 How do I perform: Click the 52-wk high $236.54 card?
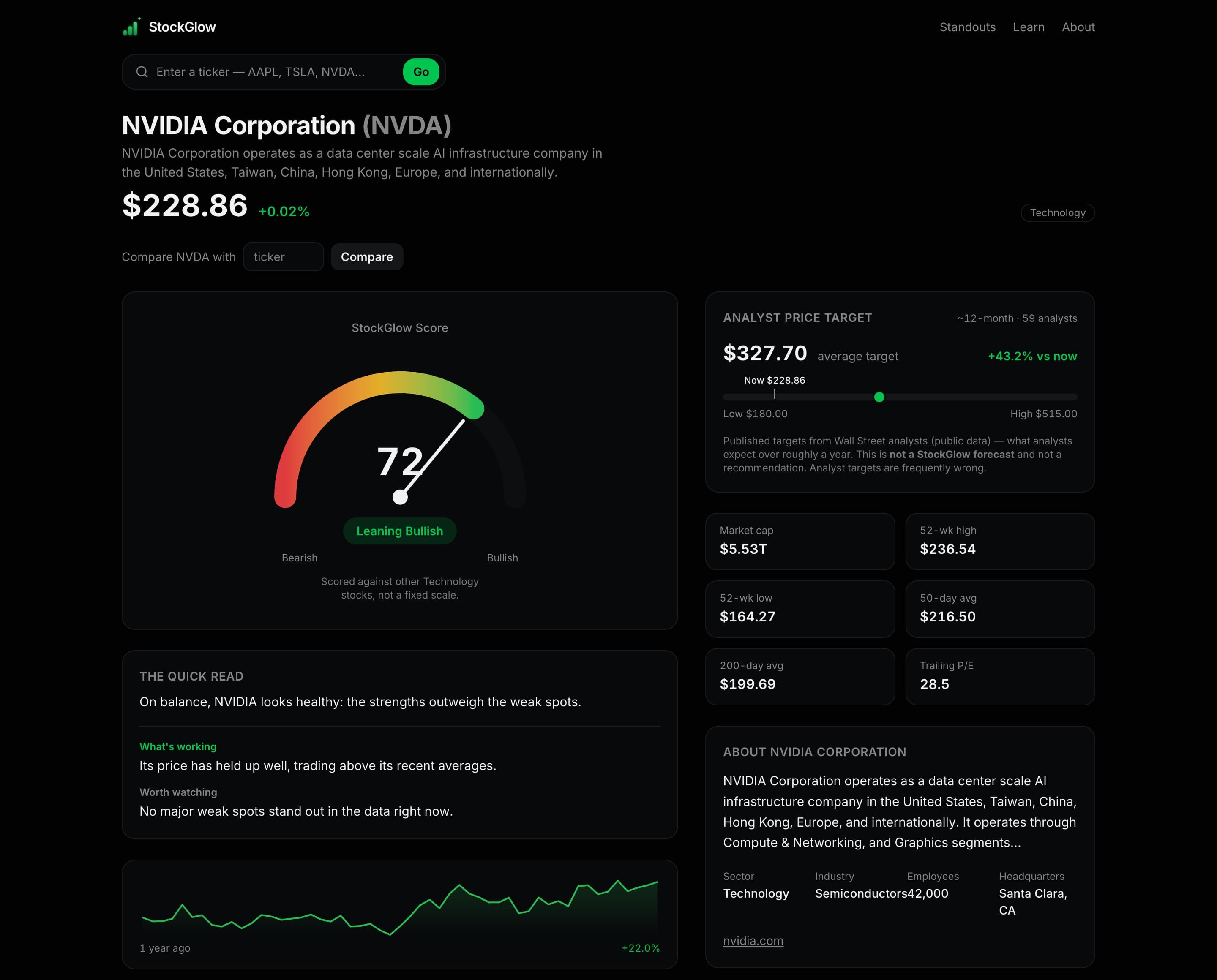(x=1000, y=542)
